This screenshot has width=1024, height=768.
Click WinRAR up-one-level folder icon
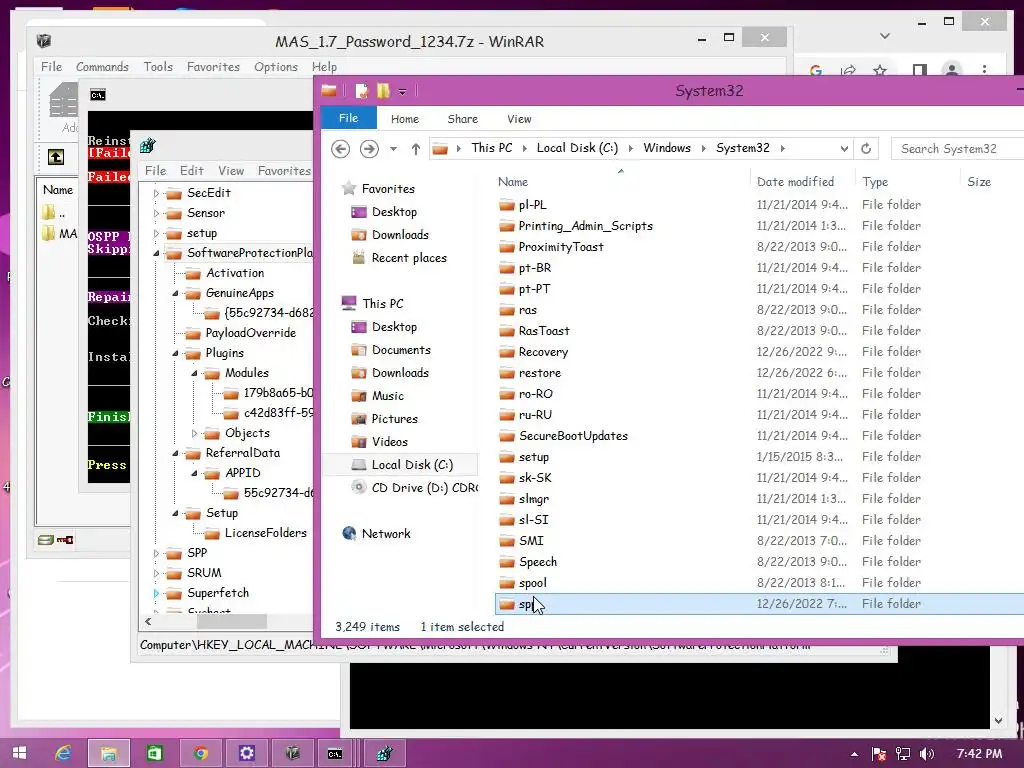(56, 157)
